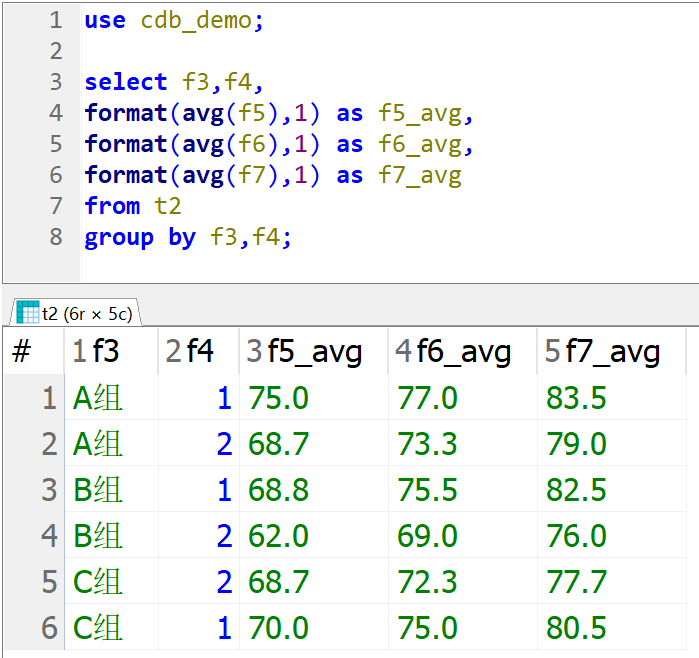Screen dimensions: 699x658
Task: Select the cell with value 83.5
Action: coord(576,398)
